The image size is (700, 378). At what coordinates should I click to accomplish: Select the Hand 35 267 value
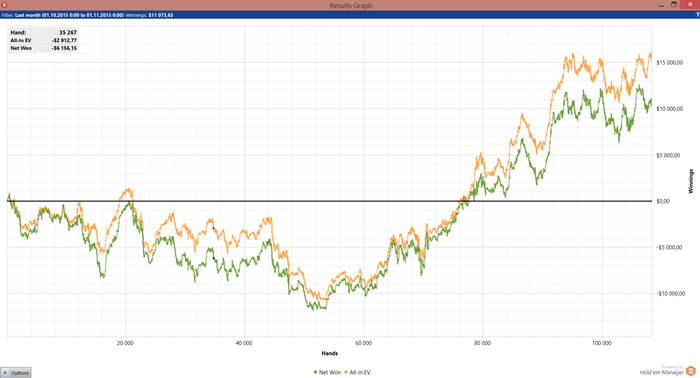click(68, 33)
